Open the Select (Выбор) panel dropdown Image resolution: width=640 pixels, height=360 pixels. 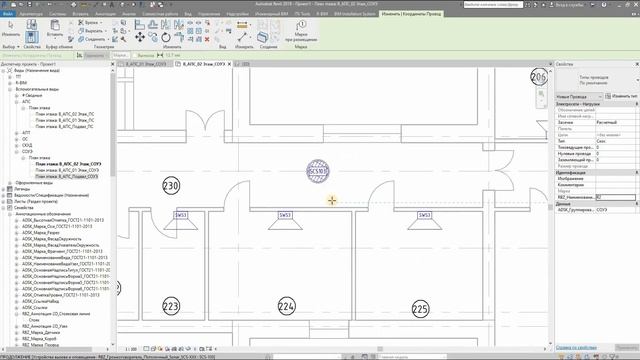11,47
